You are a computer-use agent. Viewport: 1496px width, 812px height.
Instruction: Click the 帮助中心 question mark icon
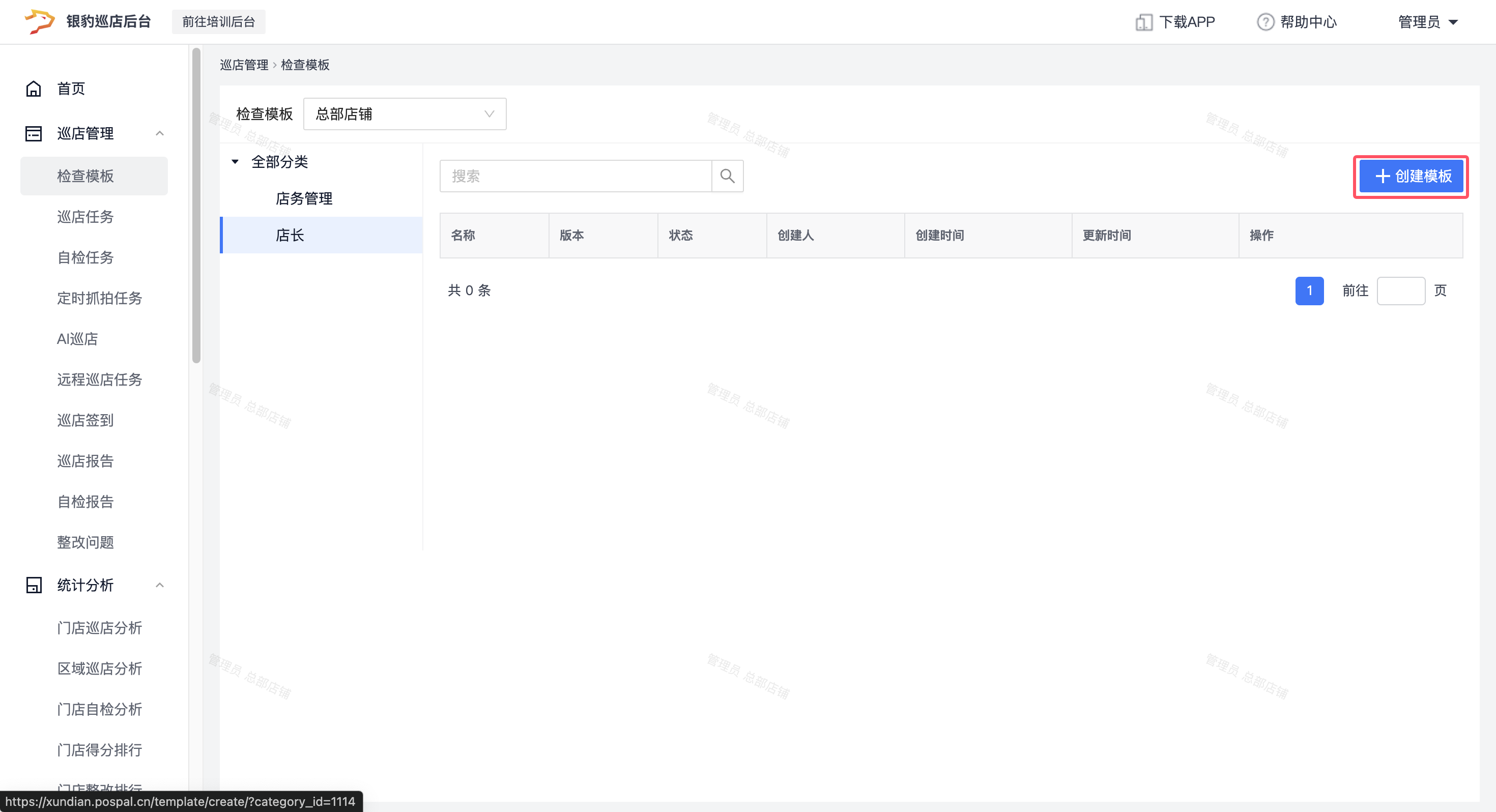point(1265,22)
